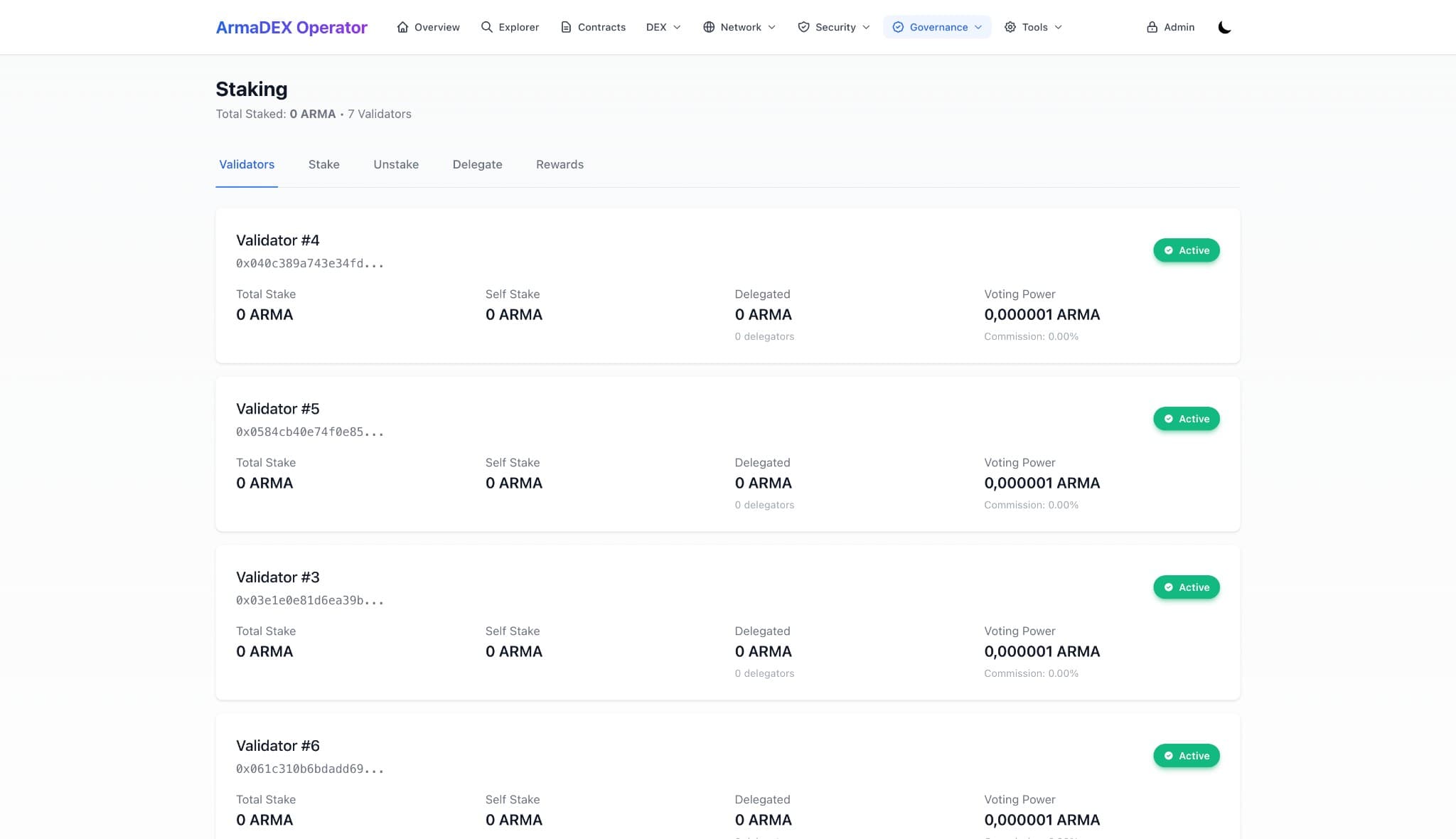Screen dimensions: 1456x839
Task: Click Validator #4's truncated address
Action: [310, 262]
